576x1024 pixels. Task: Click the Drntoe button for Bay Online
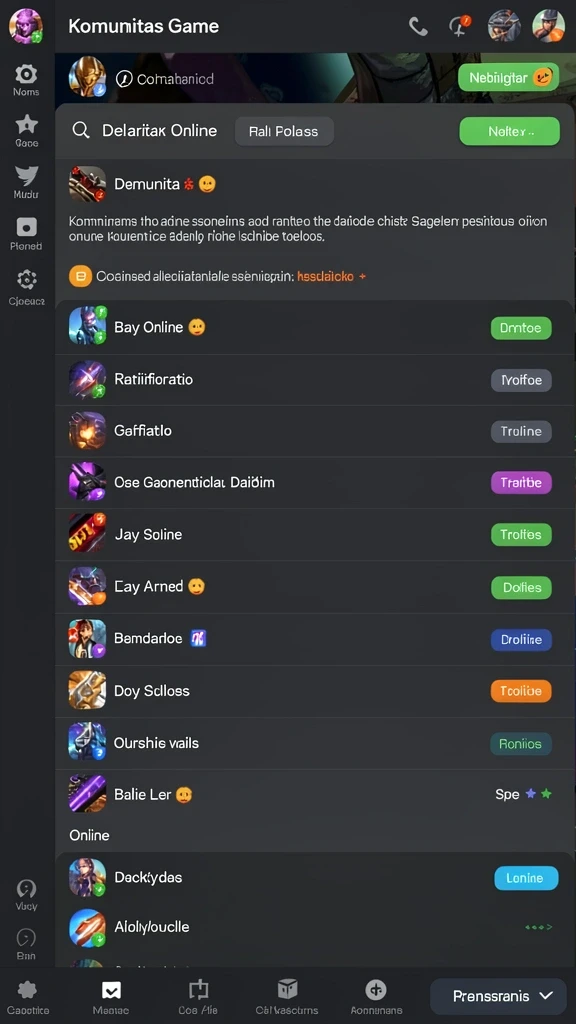click(520, 328)
